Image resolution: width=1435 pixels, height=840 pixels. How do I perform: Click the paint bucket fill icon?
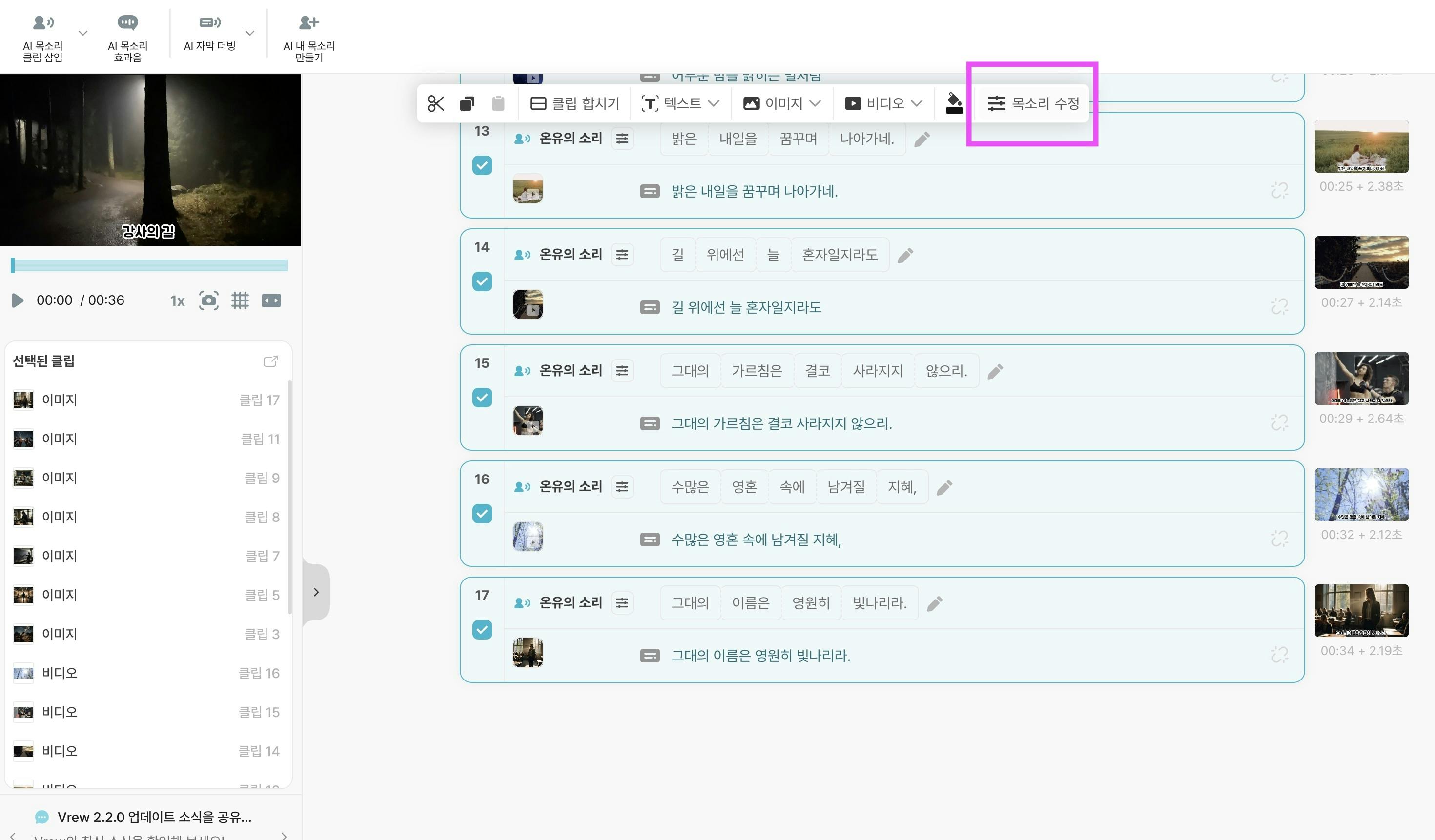[x=954, y=103]
